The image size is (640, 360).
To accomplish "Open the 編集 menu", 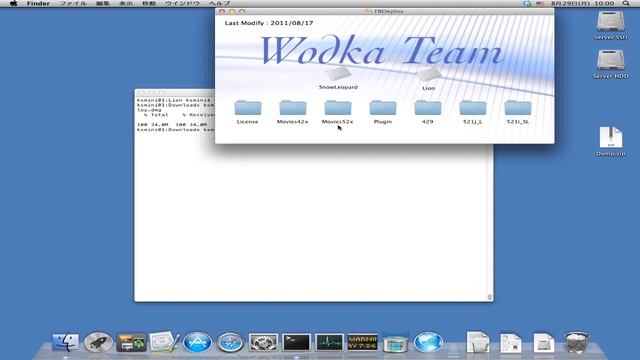I will (x=102, y=3).
